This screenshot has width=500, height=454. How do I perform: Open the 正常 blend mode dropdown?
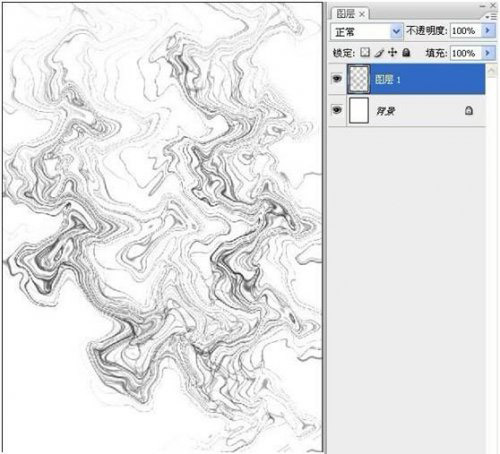(x=366, y=32)
